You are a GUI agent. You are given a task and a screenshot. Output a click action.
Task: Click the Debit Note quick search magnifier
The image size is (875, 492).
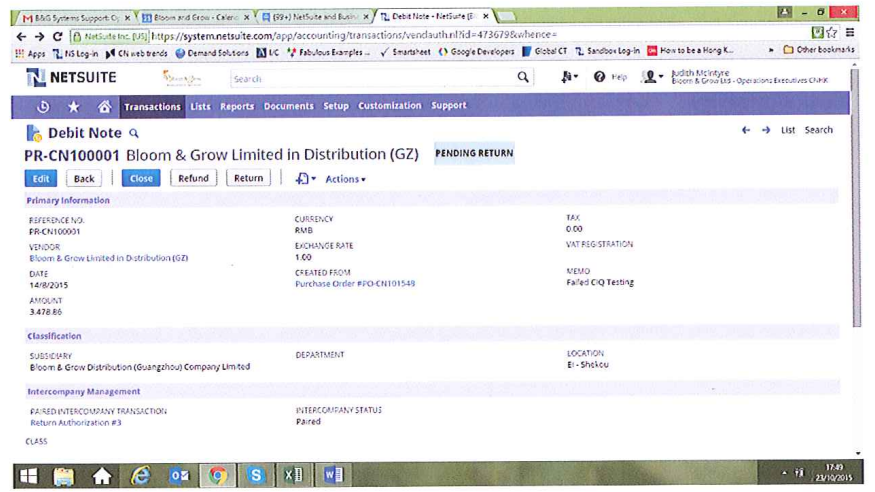[x=134, y=133]
